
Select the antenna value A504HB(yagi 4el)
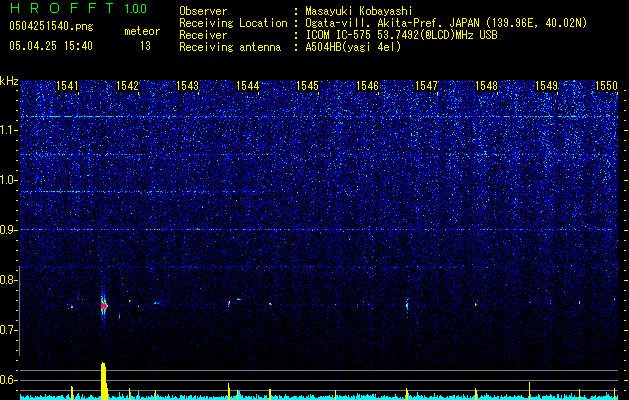353,47
